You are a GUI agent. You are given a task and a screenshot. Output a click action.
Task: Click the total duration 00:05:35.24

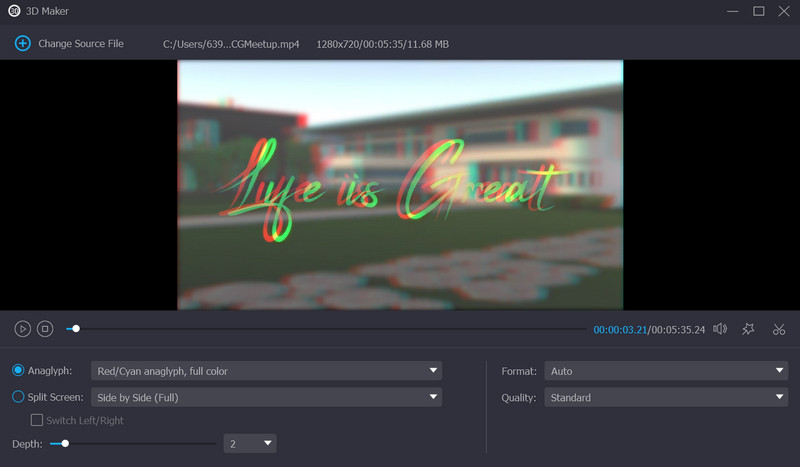coord(678,330)
